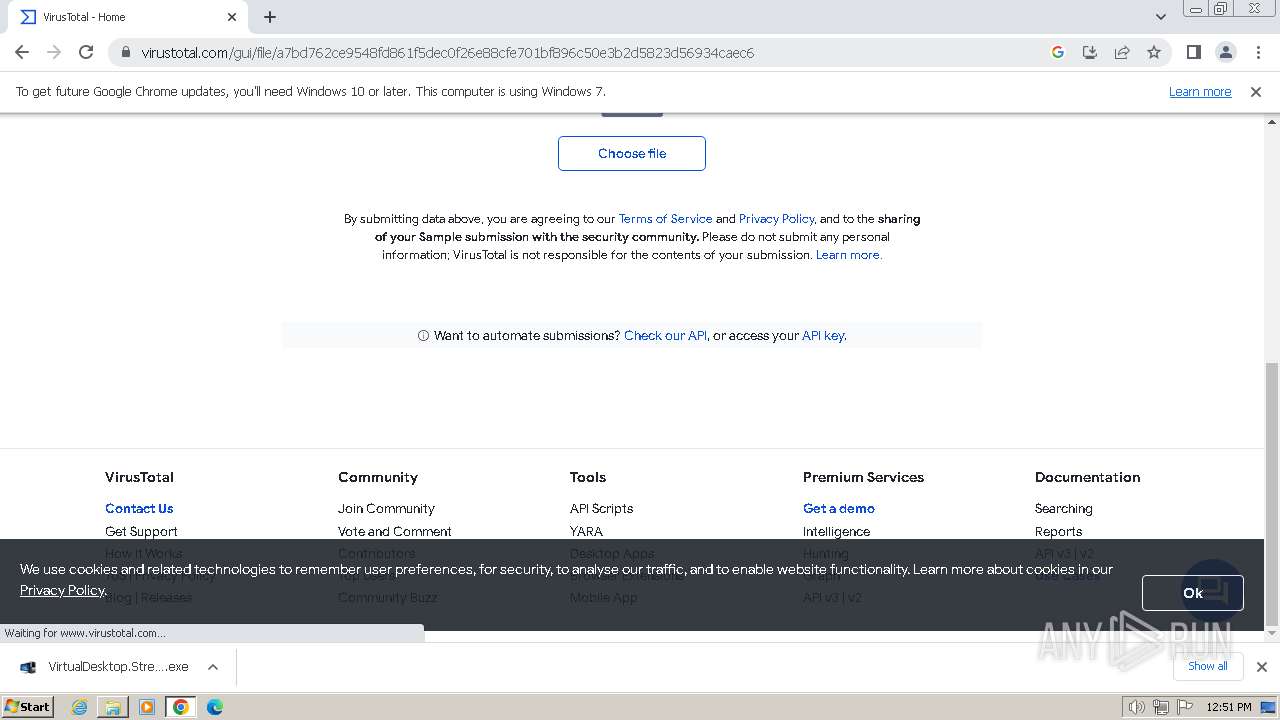Open Join Community link
The height and width of the screenshot is (720, 1280).
tap(386, 508)
